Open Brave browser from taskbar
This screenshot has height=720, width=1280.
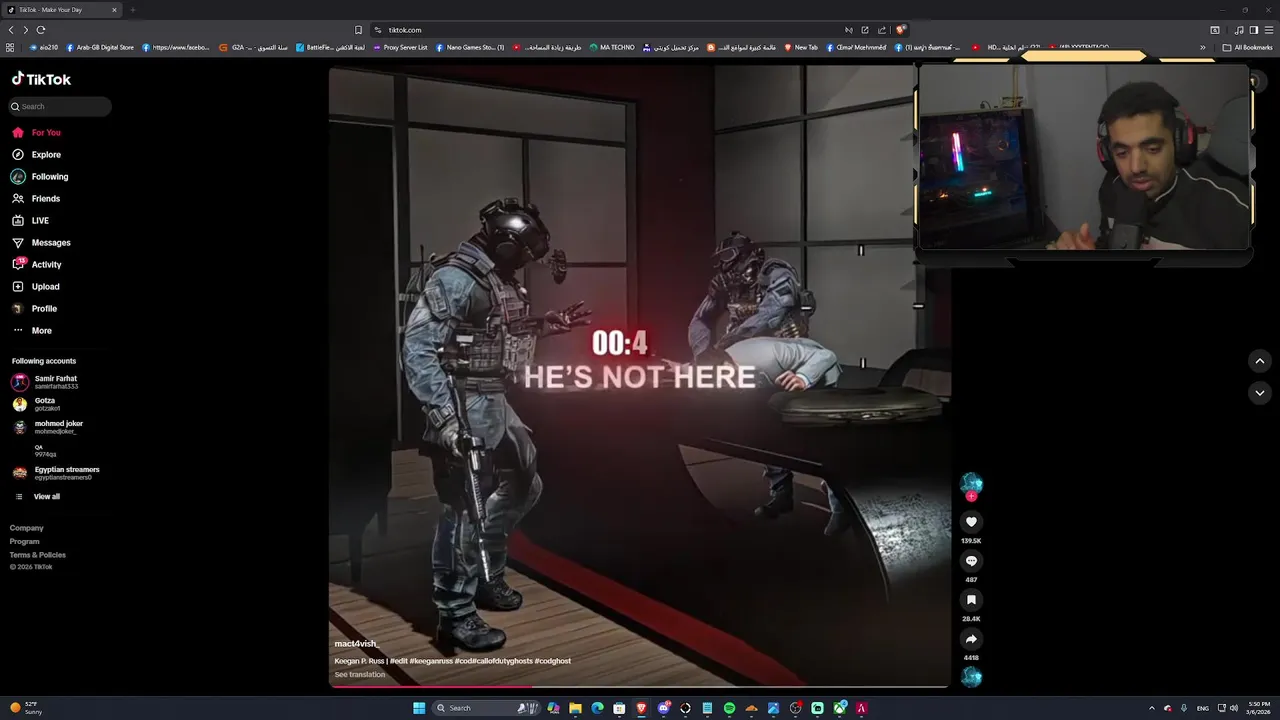641,708
